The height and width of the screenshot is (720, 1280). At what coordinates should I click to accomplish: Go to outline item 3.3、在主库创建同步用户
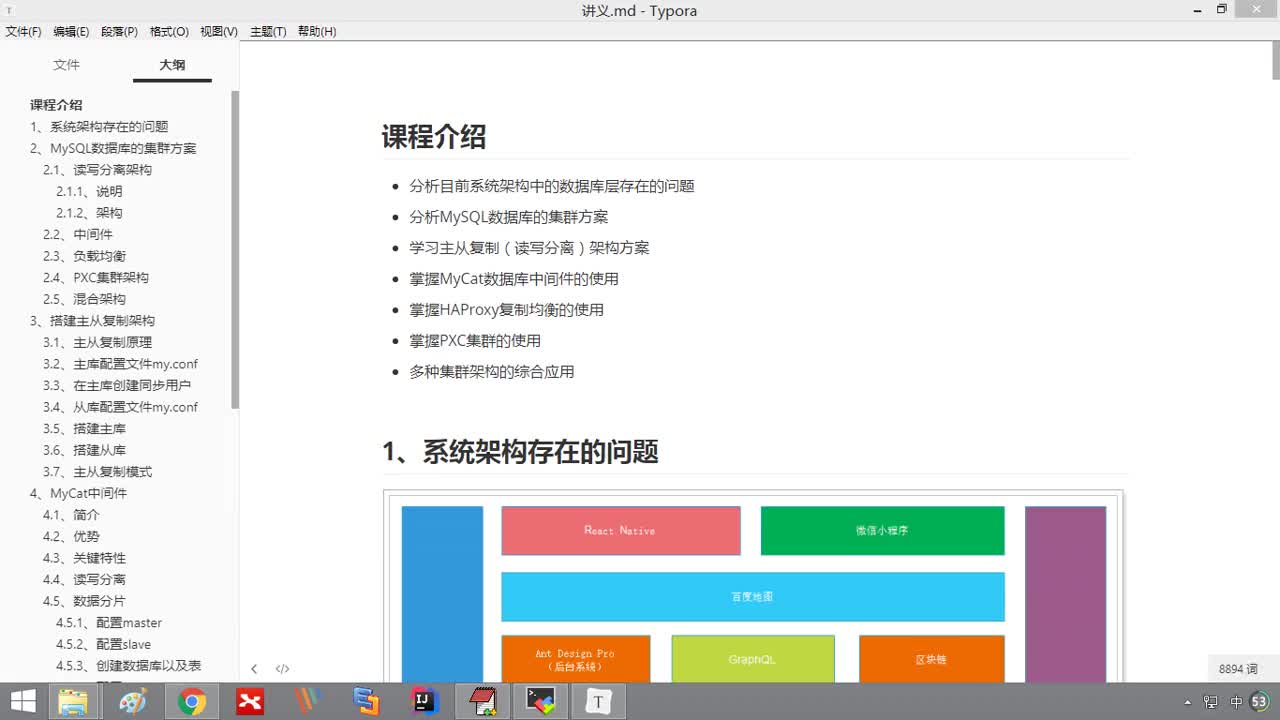click(117, 385)
